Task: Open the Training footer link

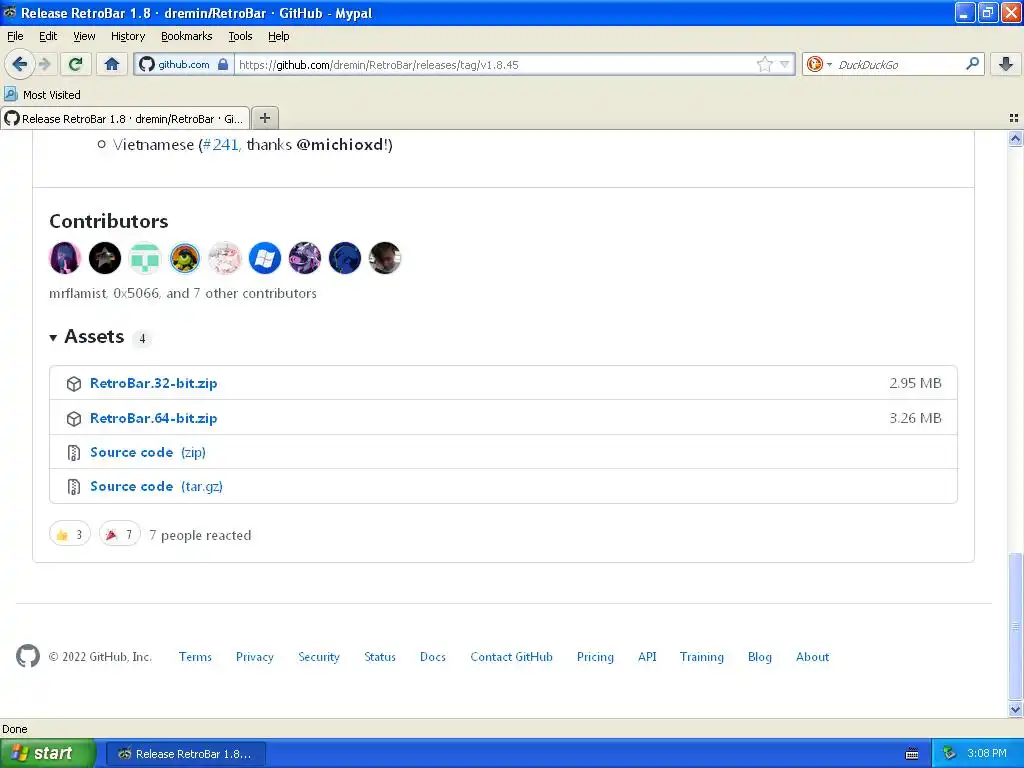Action: point(701,657)
